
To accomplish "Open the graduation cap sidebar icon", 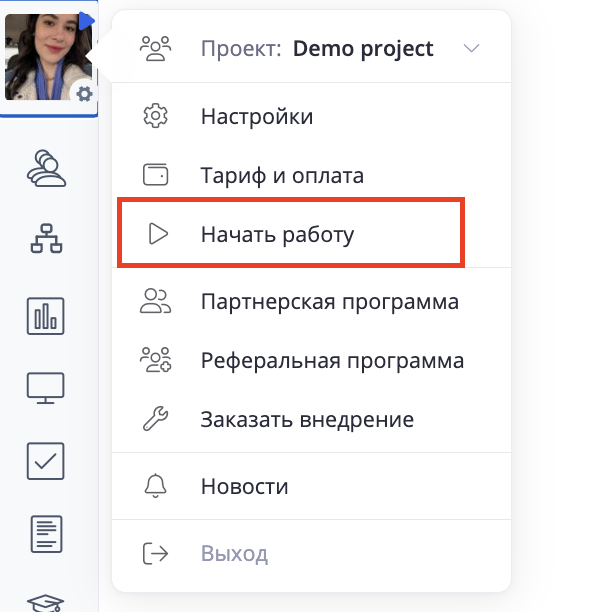I will tap(46, 603).
